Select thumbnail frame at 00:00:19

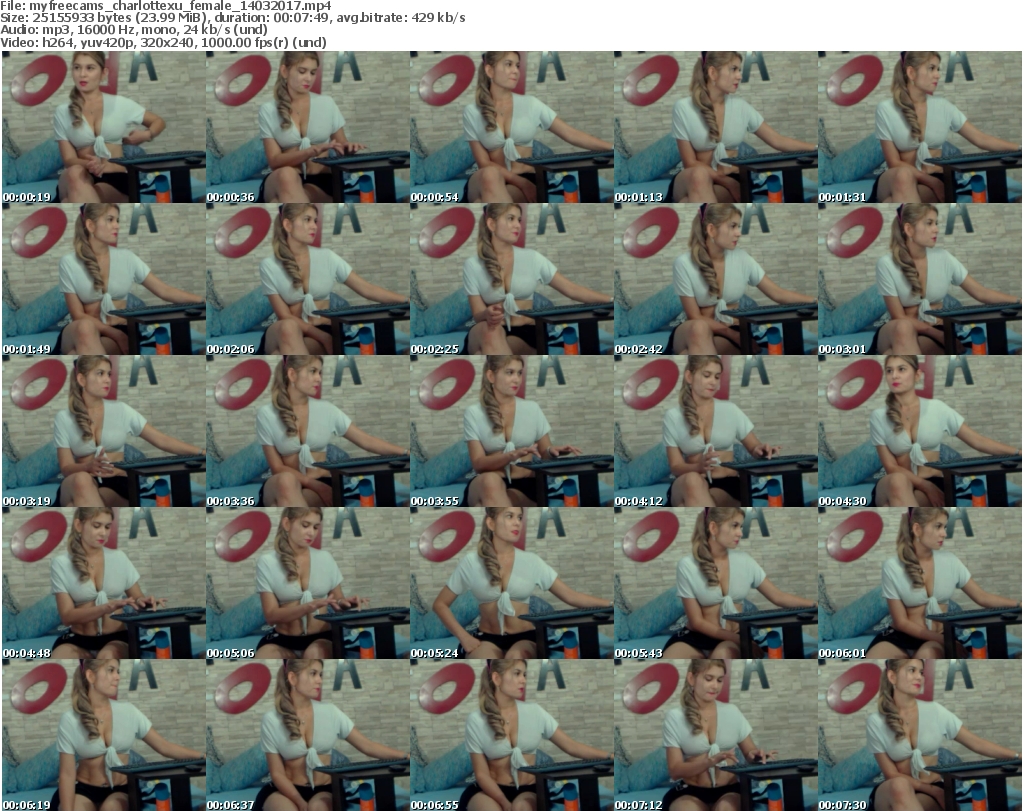(x=104, y=127)
